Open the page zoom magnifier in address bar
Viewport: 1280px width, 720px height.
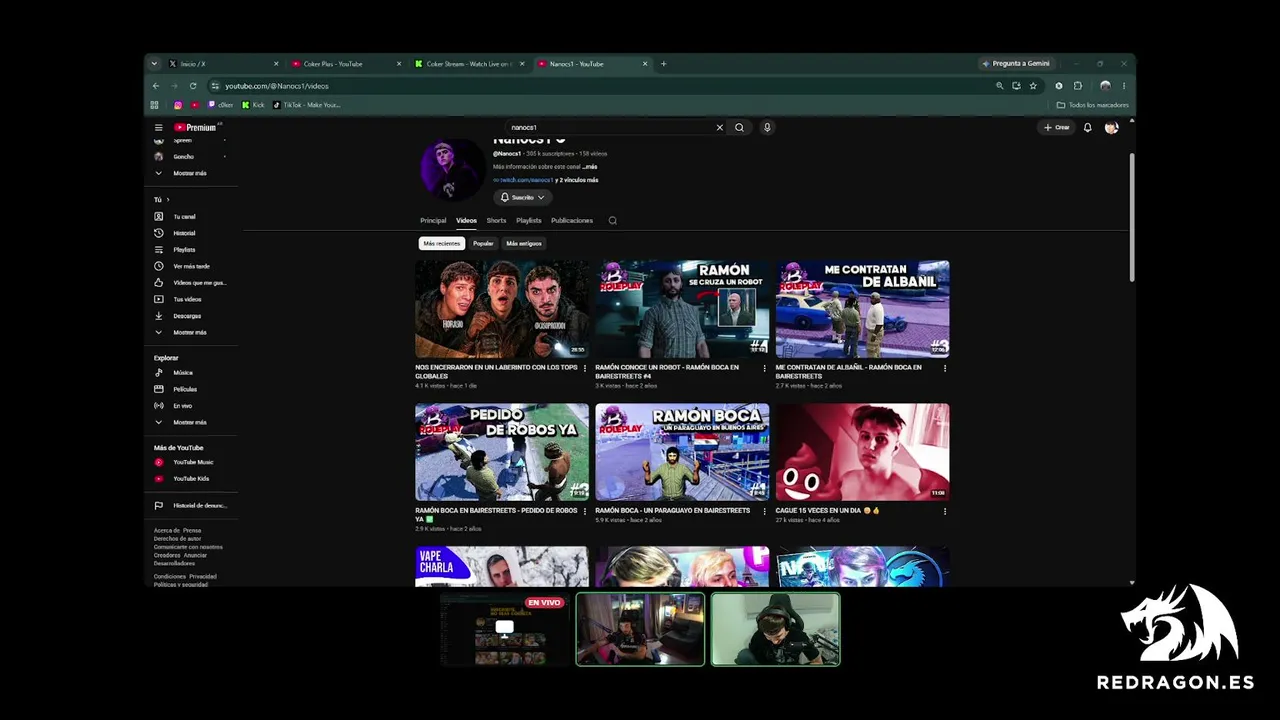(999, 86)
